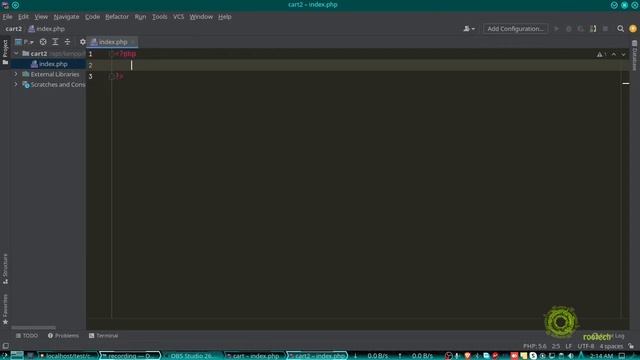
Task: Click the tool window quick-access icon bottom-left
Action: coord(5,346)
